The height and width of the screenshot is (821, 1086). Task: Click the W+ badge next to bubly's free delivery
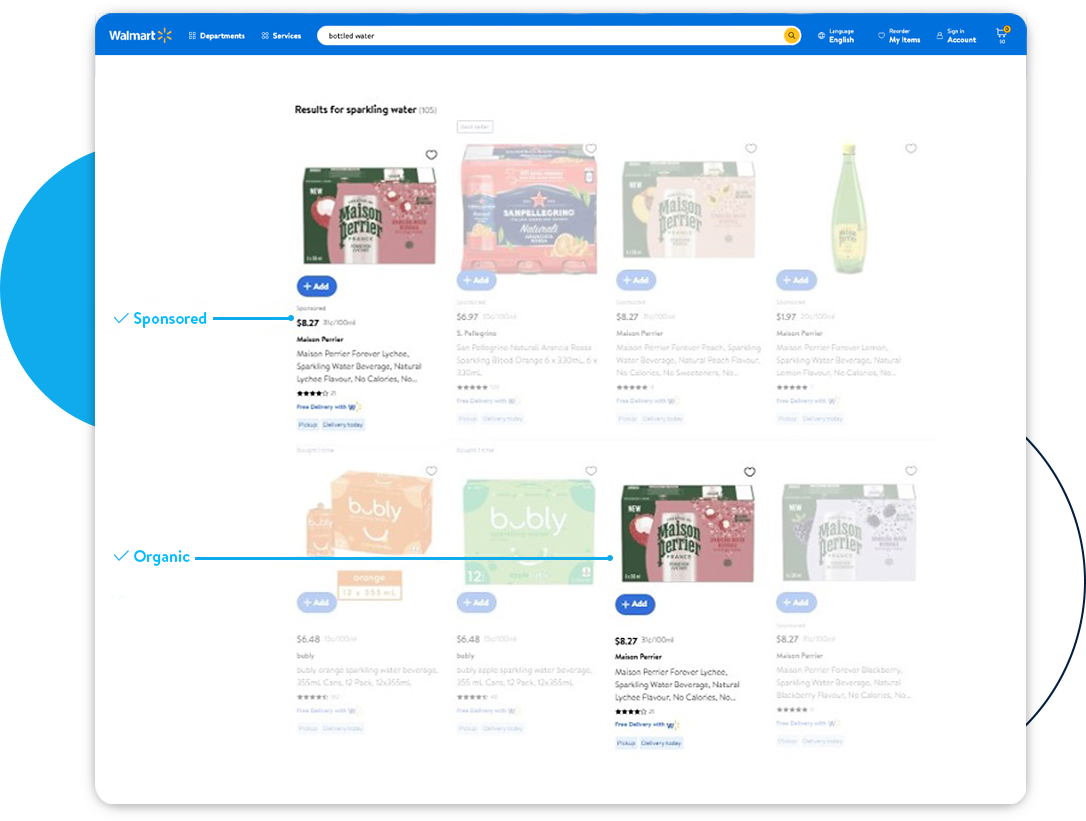coord(355,712)
